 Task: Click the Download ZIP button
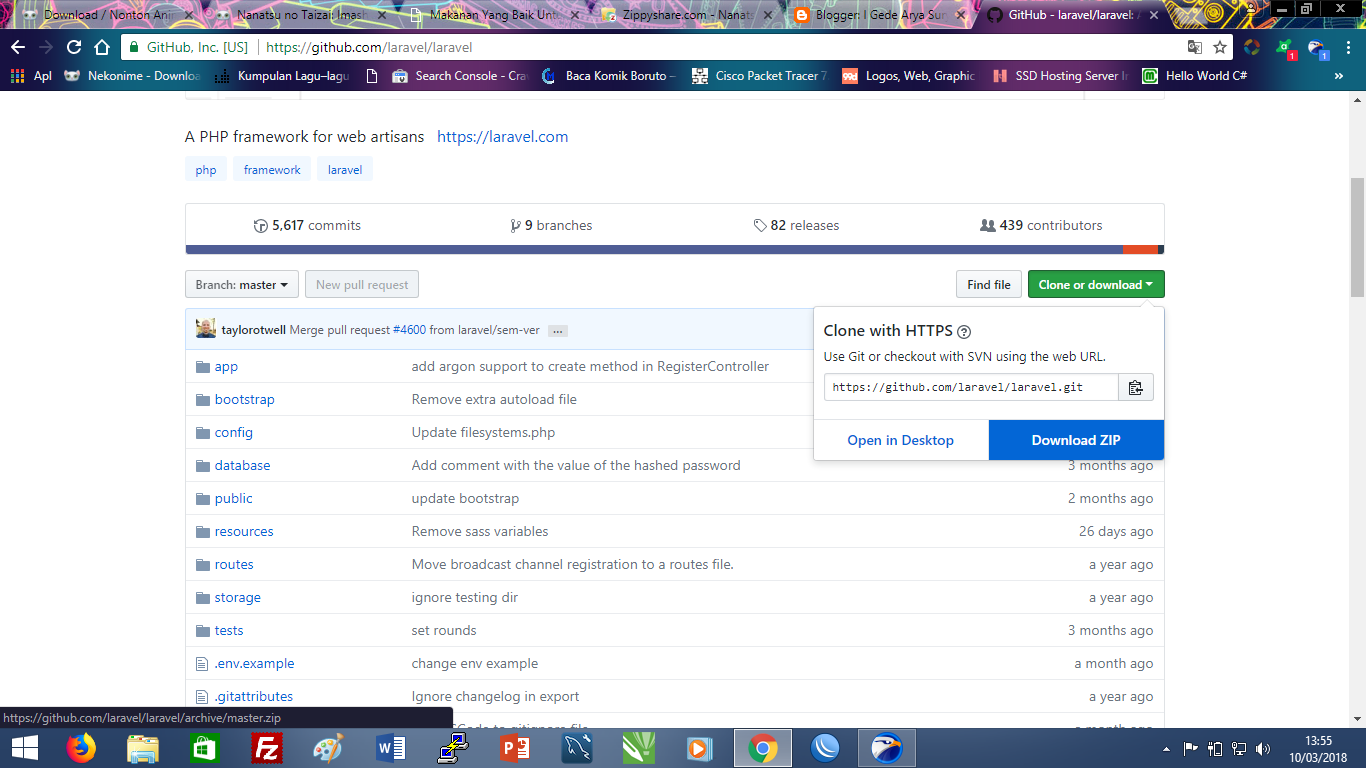[x=1076, y=440]
